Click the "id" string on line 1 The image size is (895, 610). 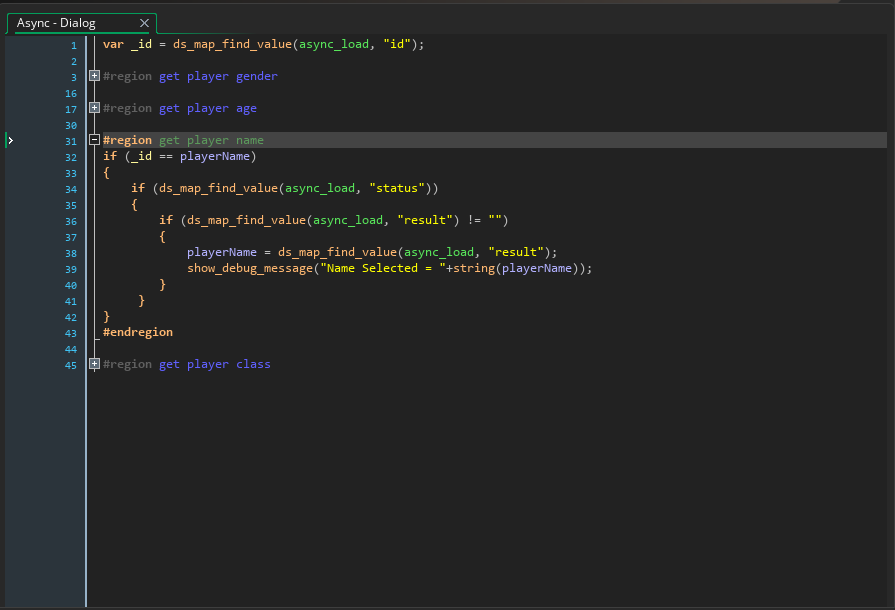pyautogui.click(x=397, y=44)
